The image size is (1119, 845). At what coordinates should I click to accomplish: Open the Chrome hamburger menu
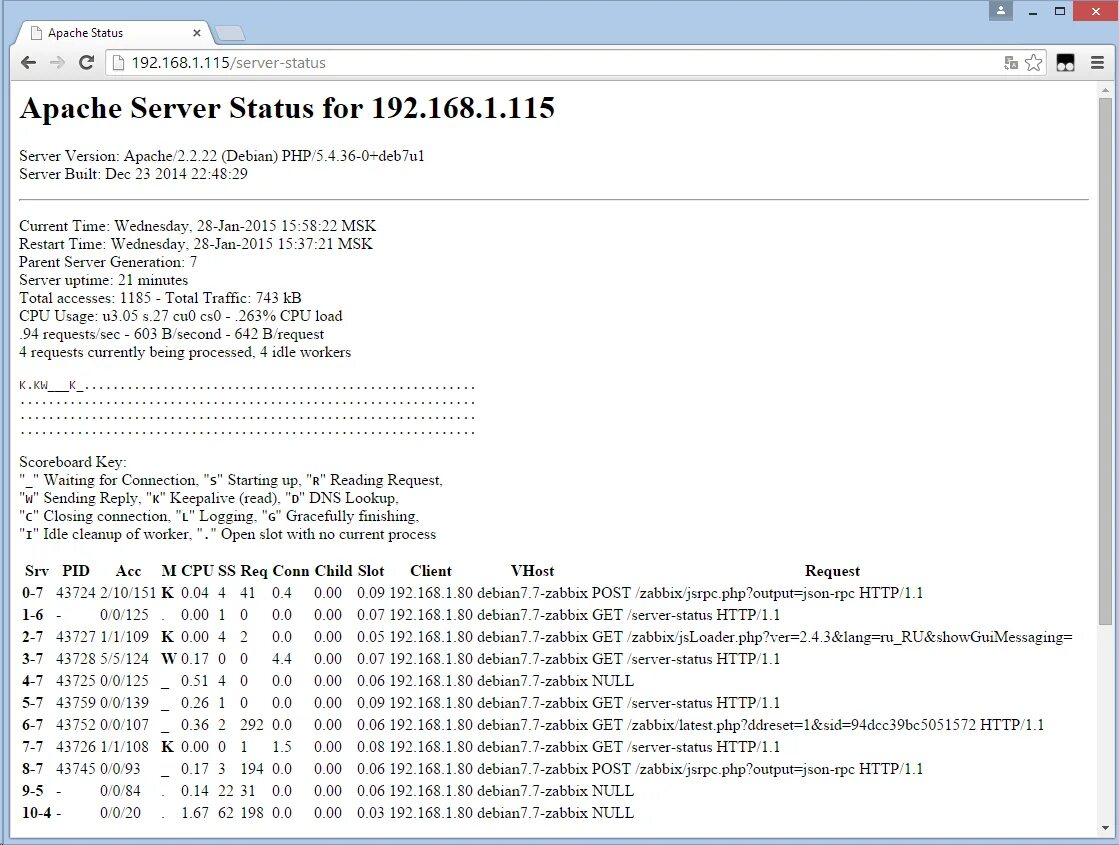coord(1098,63)
